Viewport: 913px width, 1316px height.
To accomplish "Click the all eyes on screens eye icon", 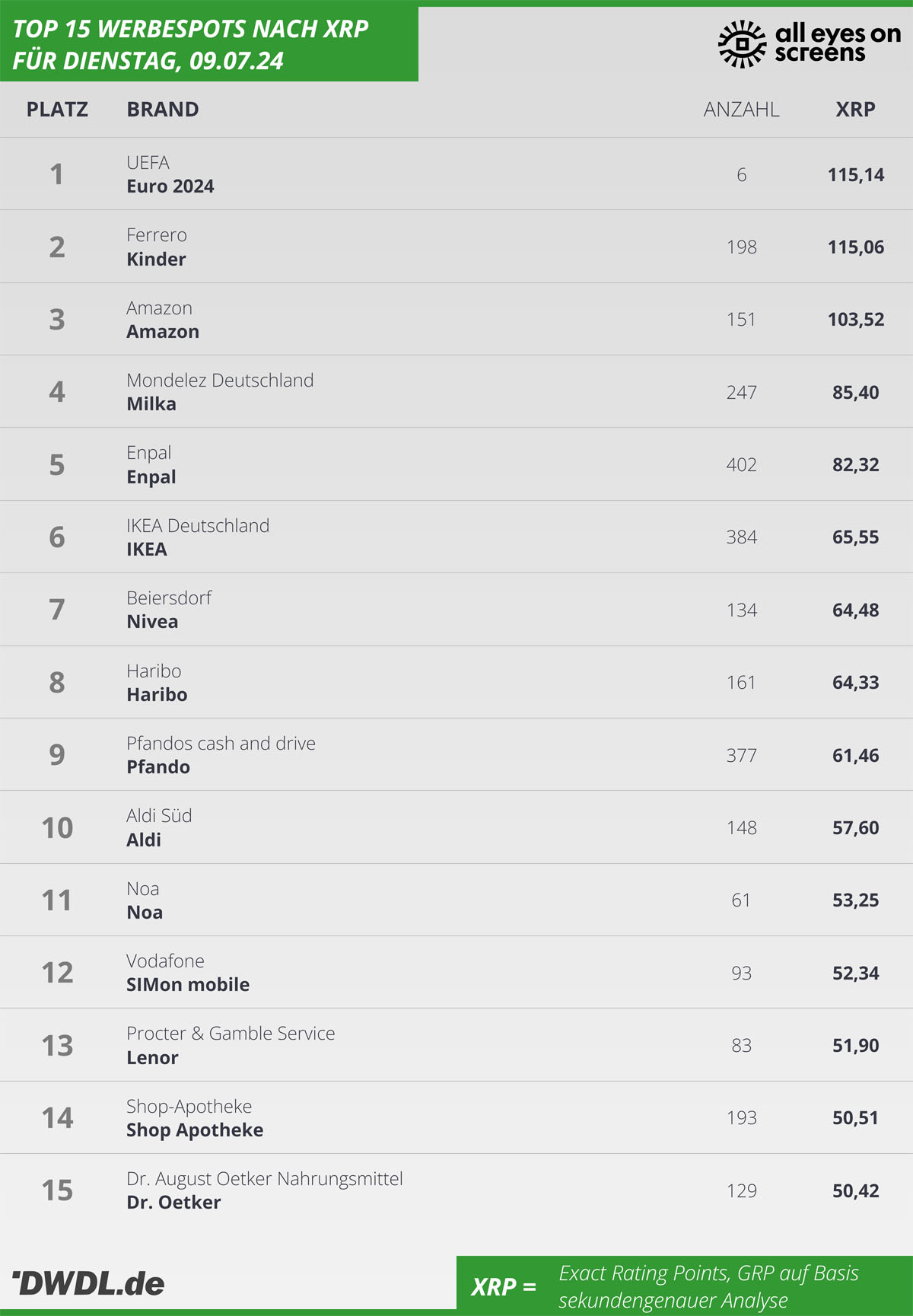I will [742, 43].
